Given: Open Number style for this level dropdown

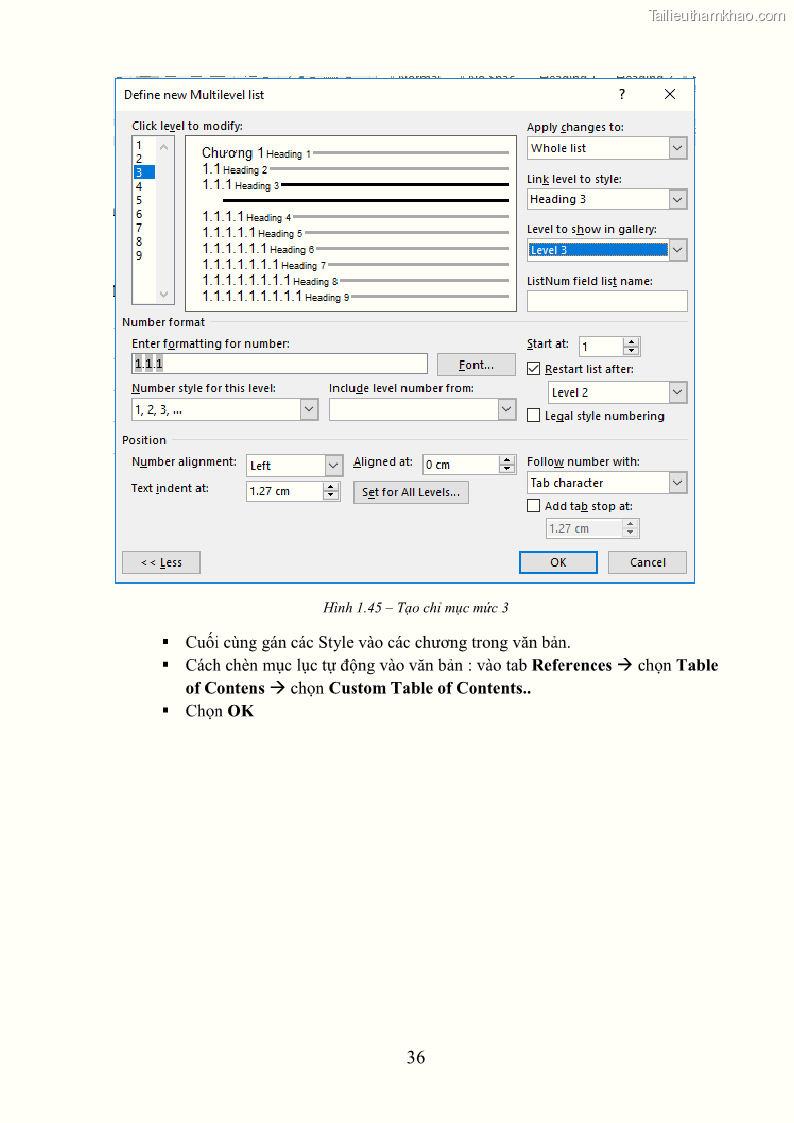Looking at the screenshot, I should point(309,410).
